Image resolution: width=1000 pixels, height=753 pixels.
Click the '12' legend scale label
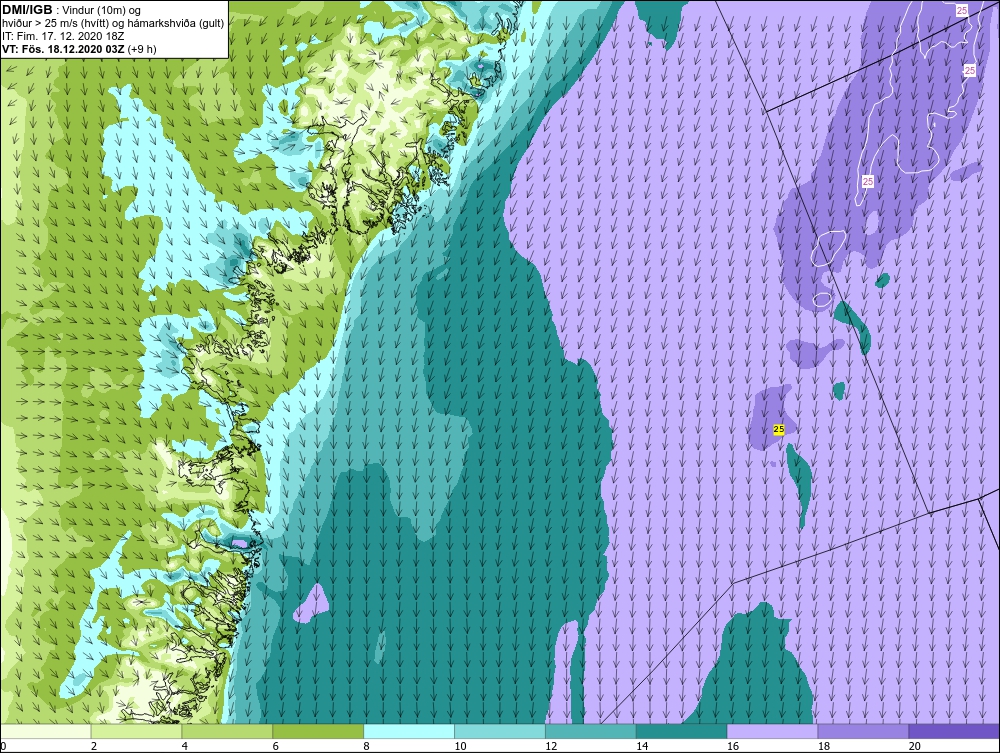pyautogui.click(x=551, y=746)
